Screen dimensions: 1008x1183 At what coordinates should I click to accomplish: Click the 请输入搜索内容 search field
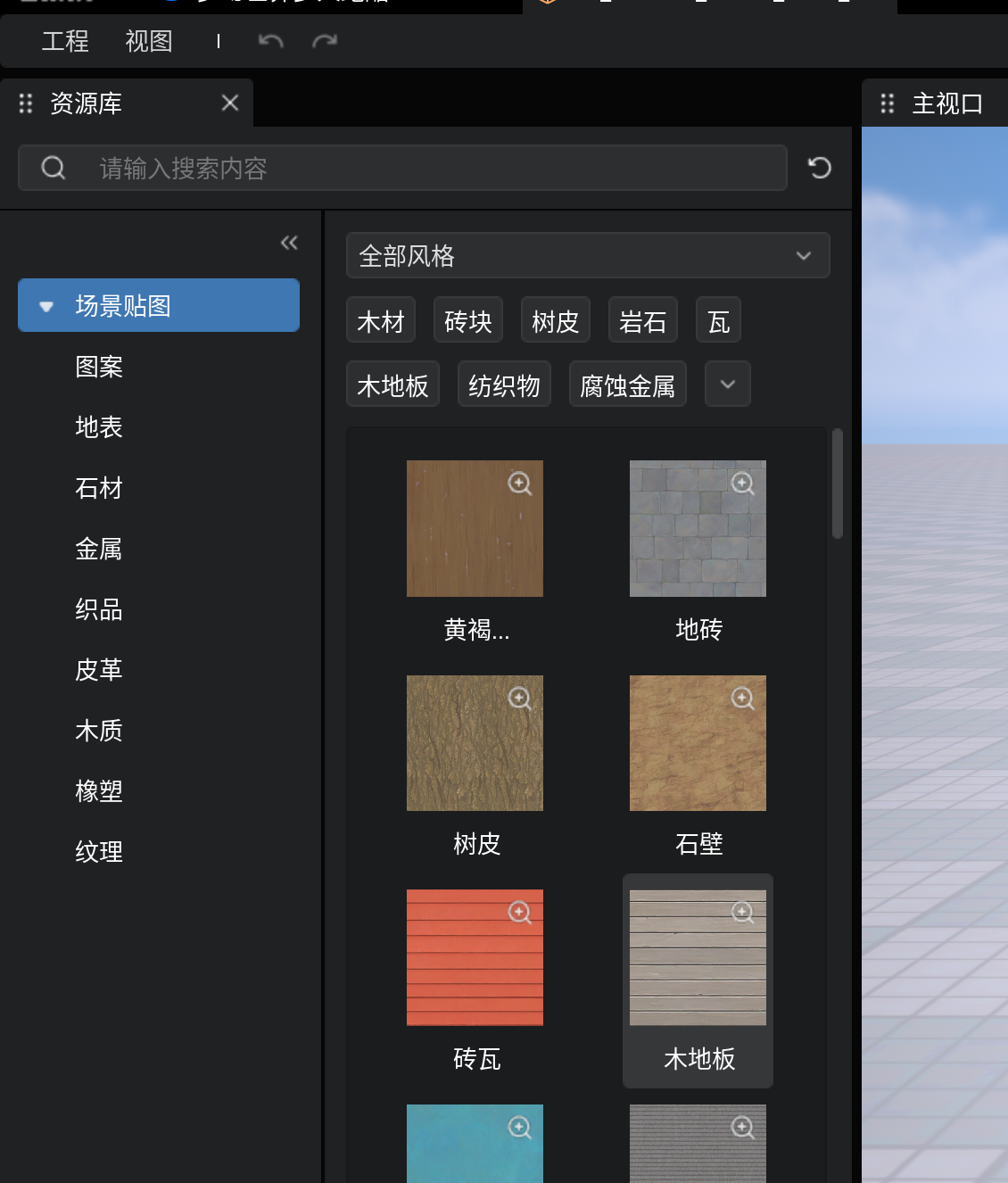point(402,168)
